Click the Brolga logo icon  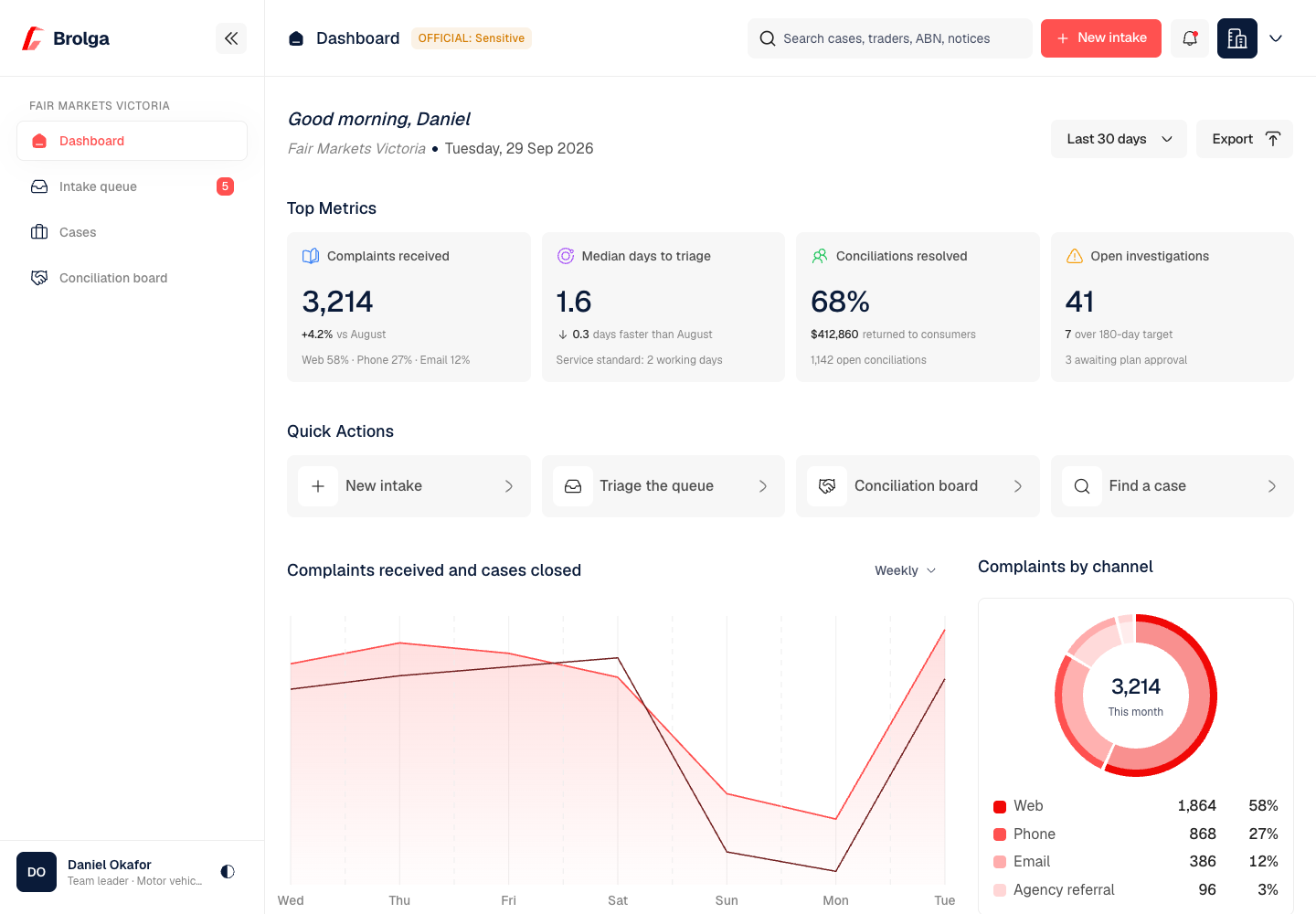pos(33,38)
